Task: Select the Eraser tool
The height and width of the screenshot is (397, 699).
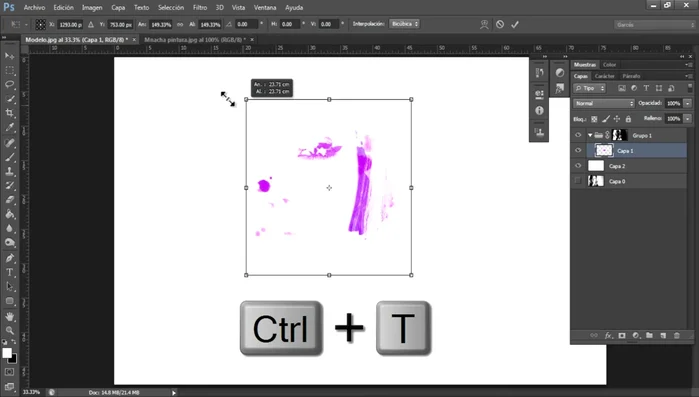Action: coord(9,200)
